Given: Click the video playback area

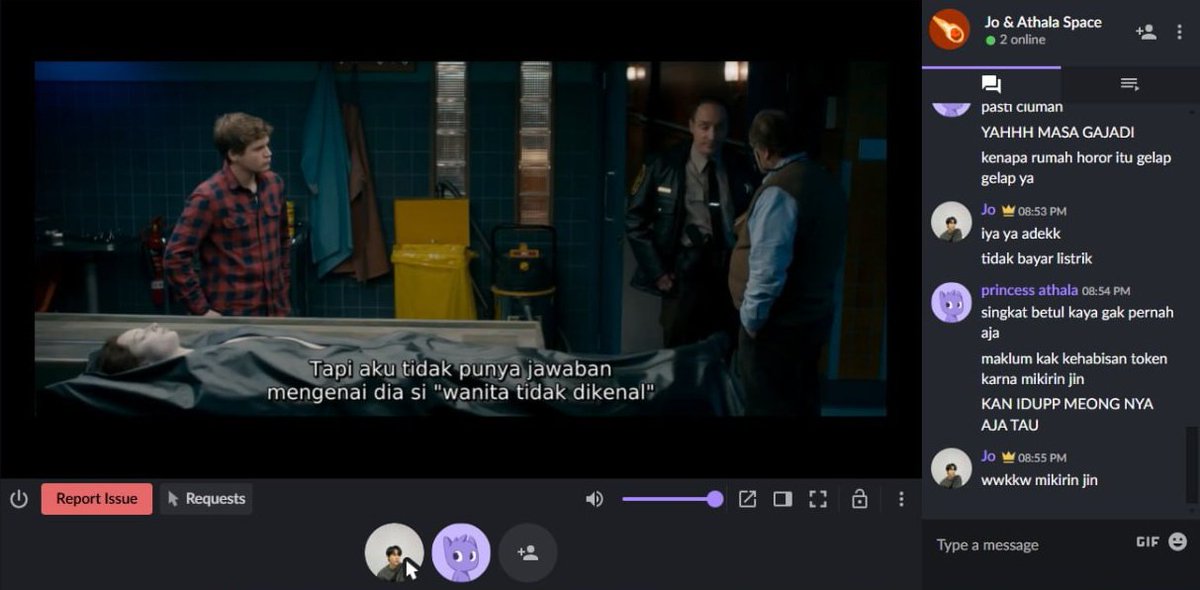Looking at the screenshot, I should coord(460,238).
